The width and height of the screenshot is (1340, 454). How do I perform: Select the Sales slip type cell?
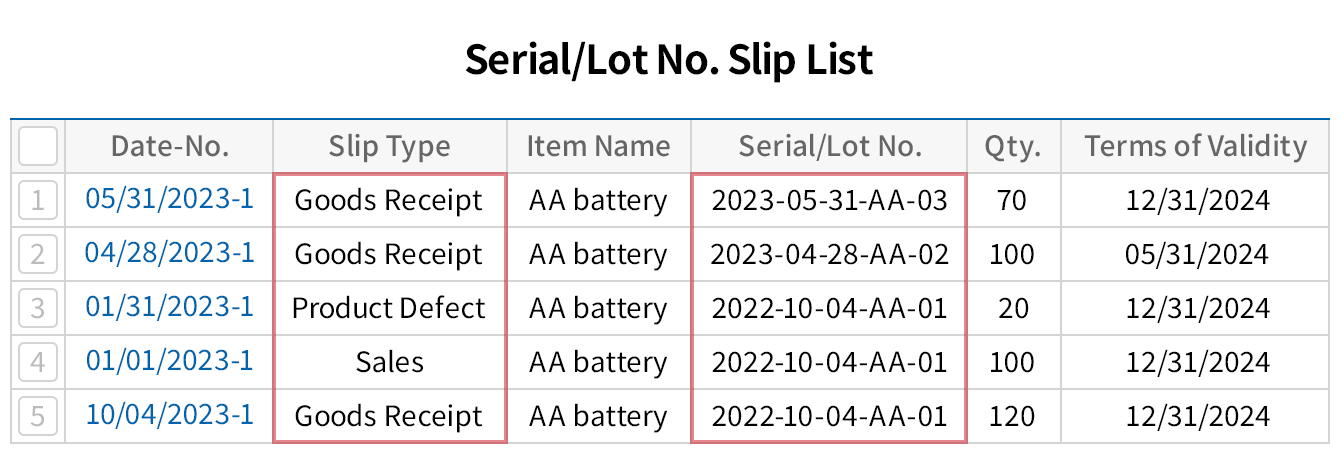pos(389,362)
